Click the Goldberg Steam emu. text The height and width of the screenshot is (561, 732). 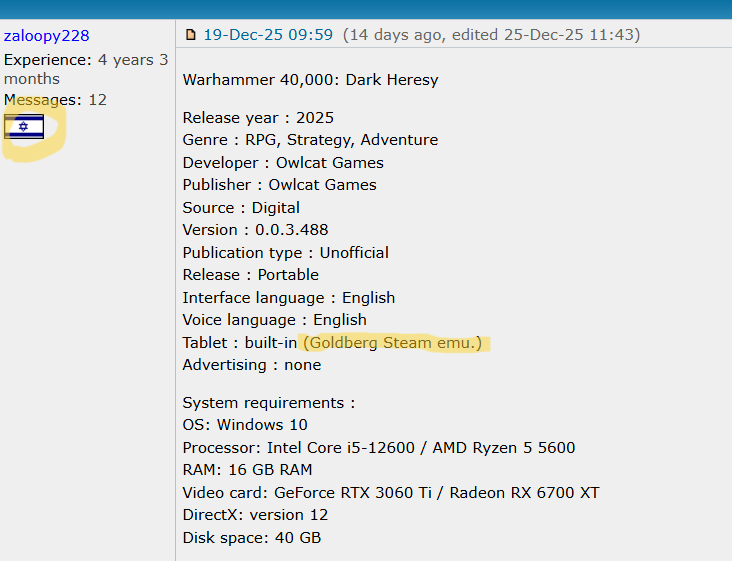pyautogui.click(x=393, y=343)
